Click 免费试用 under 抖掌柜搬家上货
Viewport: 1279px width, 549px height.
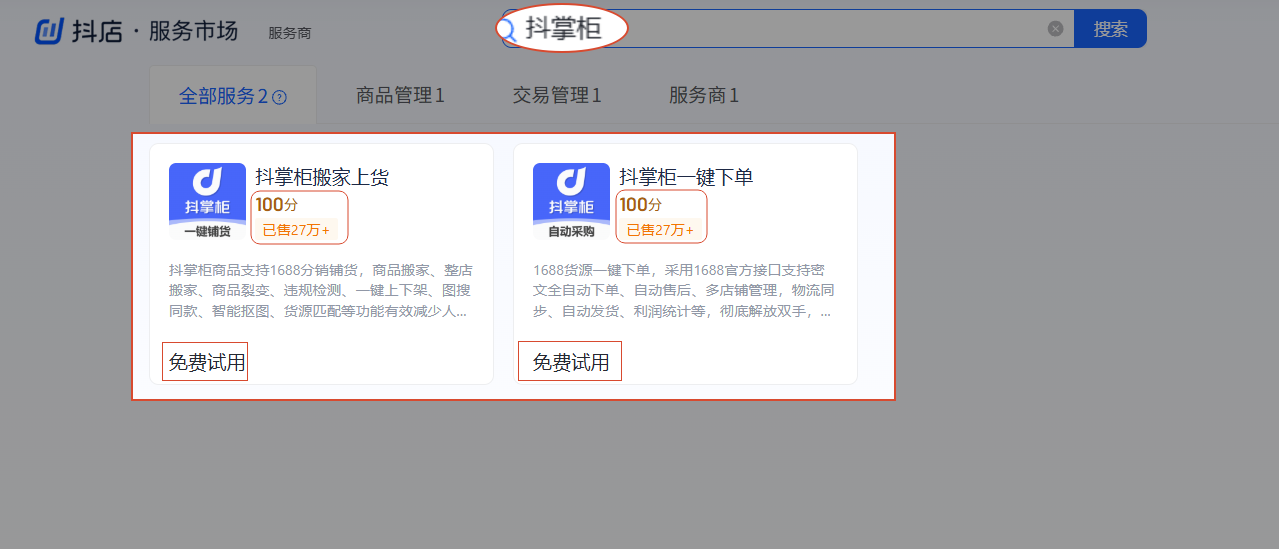206,362
